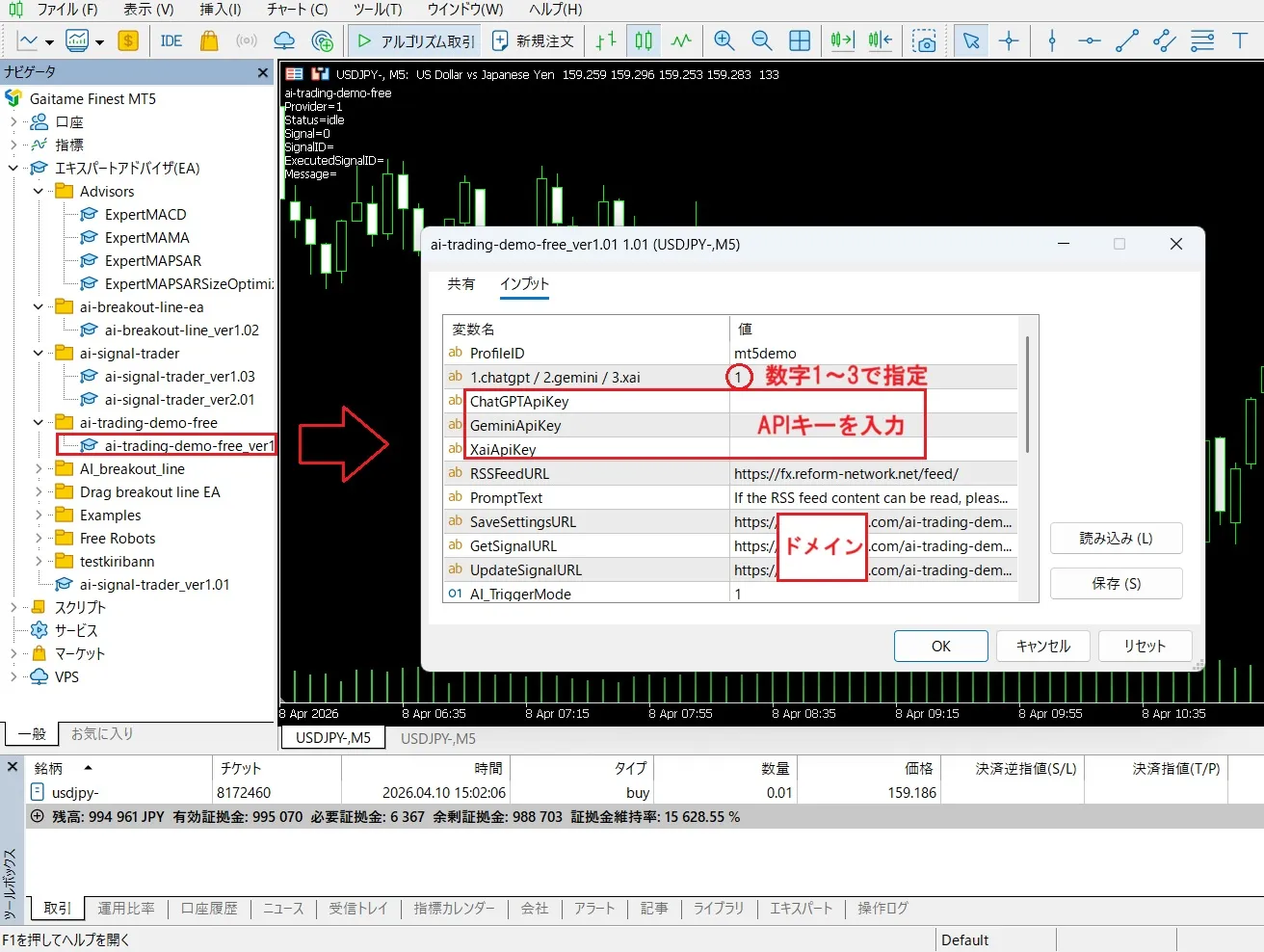
Task: Click the PromptText value field
Action: point(873,498)
